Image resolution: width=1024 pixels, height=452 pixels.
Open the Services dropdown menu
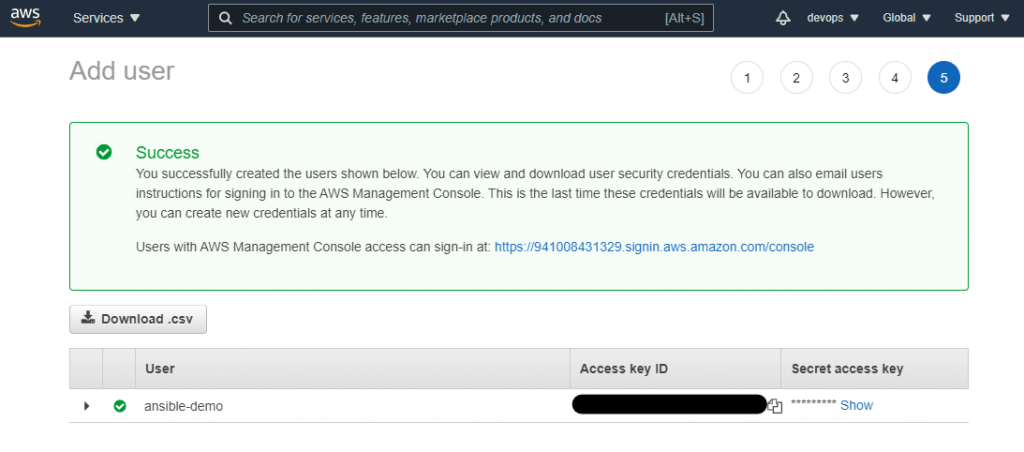pyautogui.click(x=106, y=18)
